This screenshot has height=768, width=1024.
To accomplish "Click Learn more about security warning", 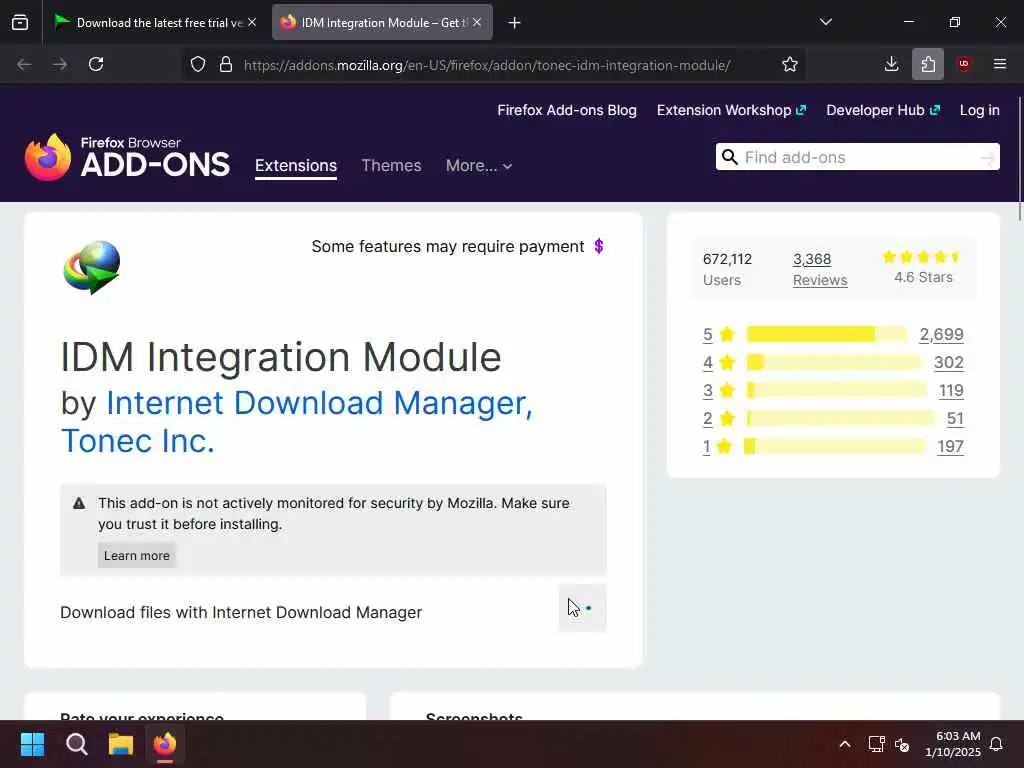I will [x=136, y=556].
